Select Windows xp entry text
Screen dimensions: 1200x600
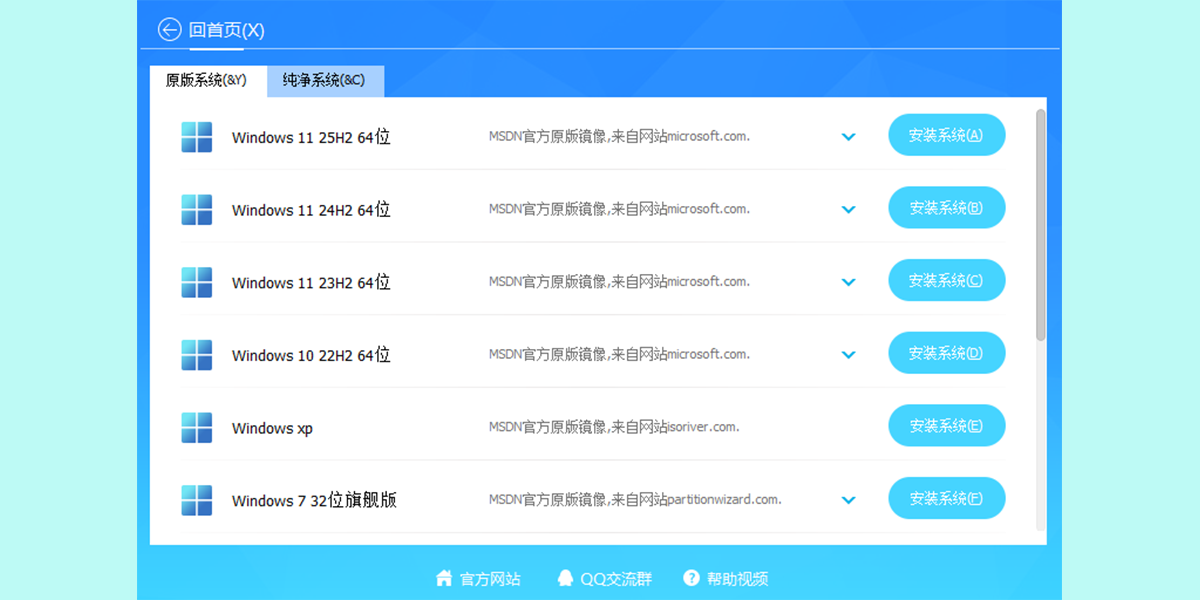pos(272,428)
